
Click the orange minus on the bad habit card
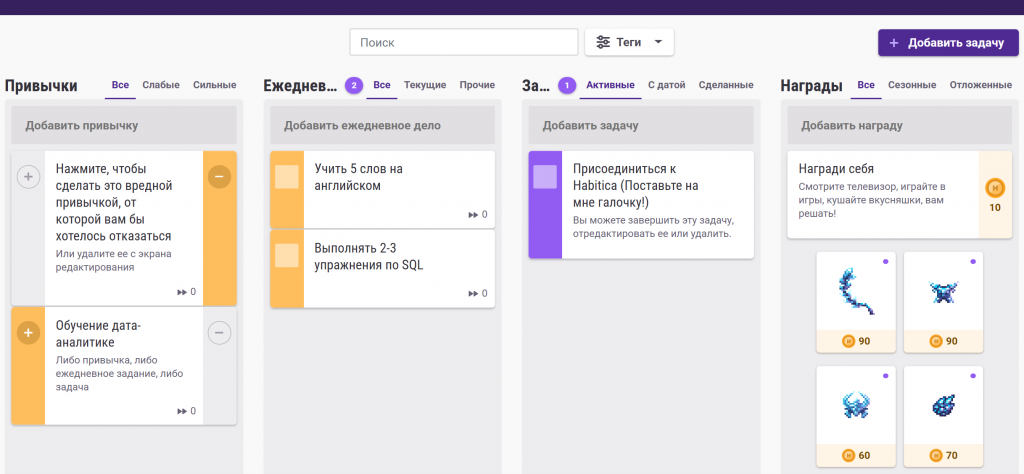click(x=219, y=176)
